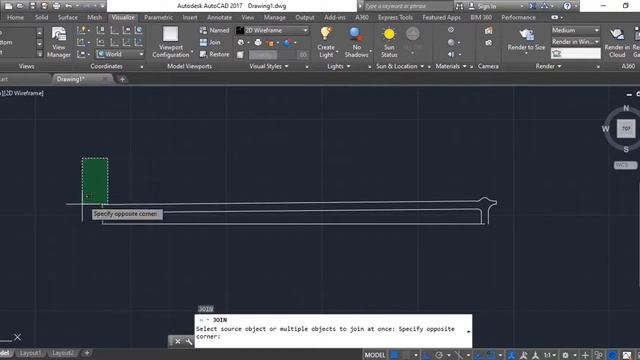Restore the viewport
This screenshot has height=360, width=640.
click(215, 54)
